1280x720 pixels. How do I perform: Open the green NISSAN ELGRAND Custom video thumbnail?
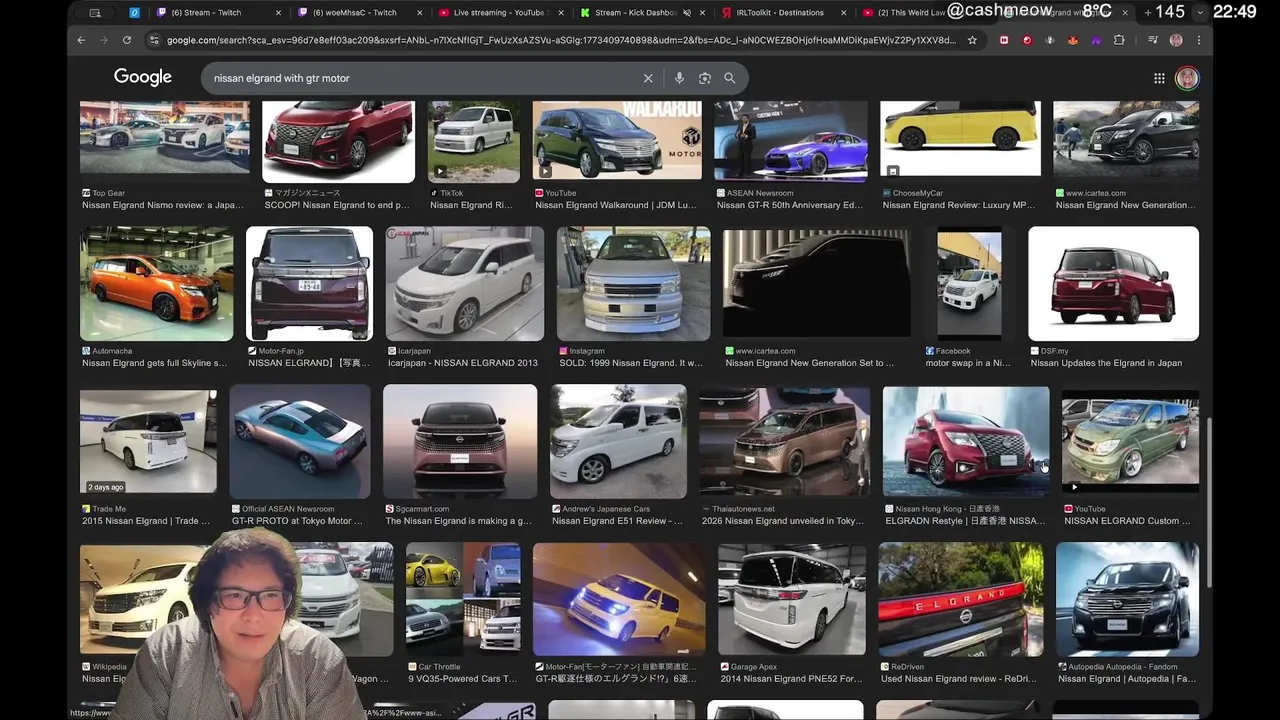1130,441
